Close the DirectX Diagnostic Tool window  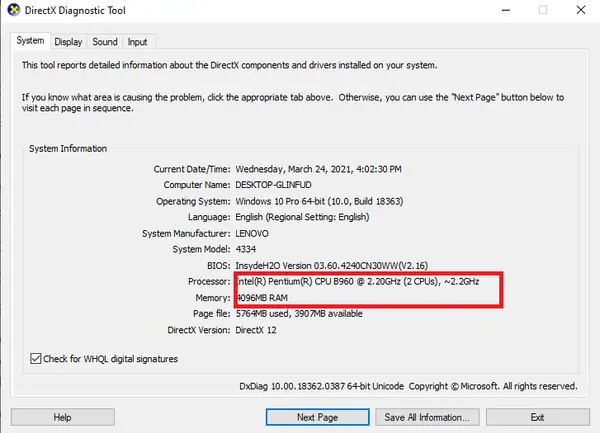(x=581, y=10)
